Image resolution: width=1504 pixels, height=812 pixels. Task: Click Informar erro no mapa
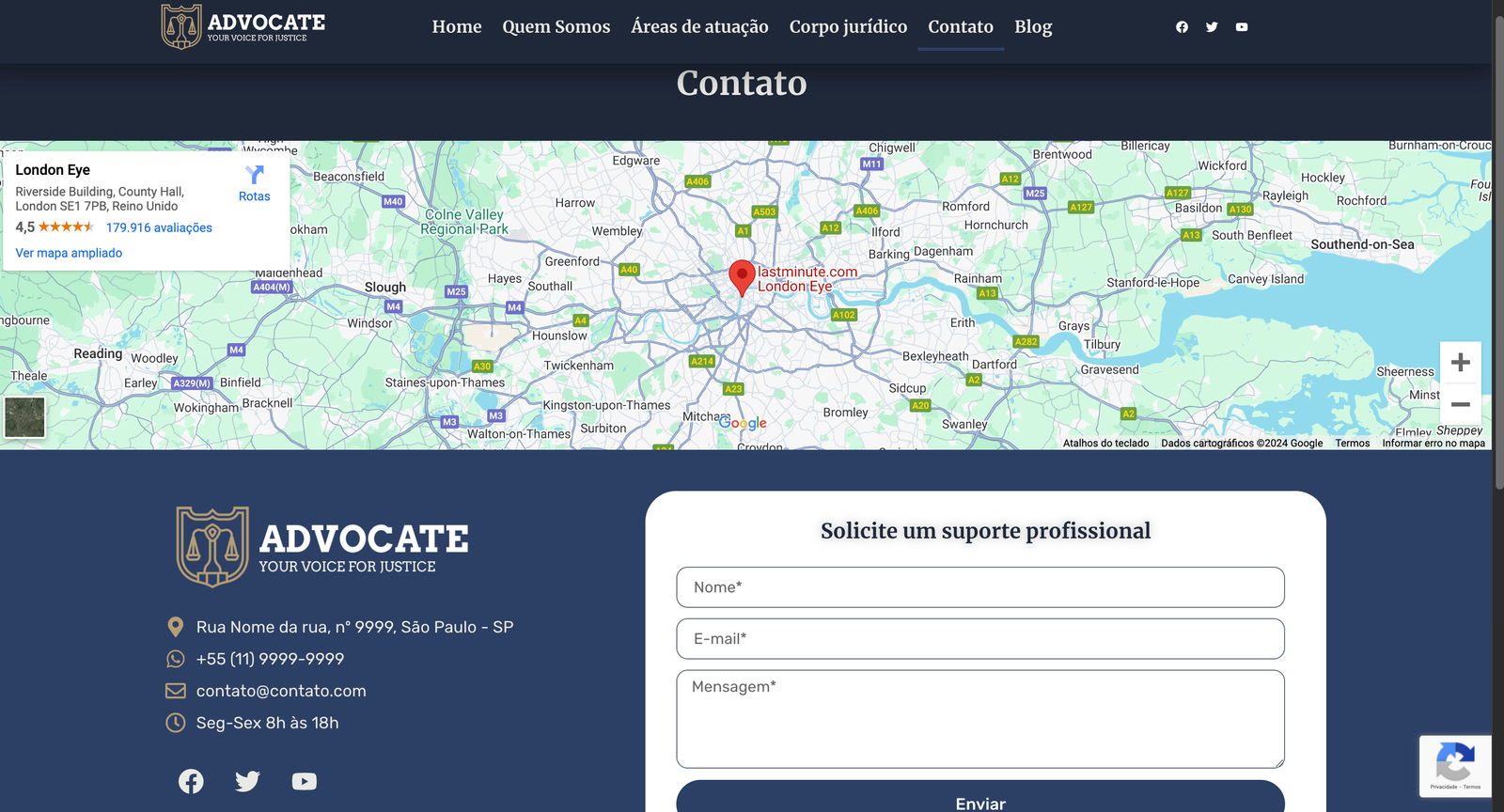[1433, 444]
